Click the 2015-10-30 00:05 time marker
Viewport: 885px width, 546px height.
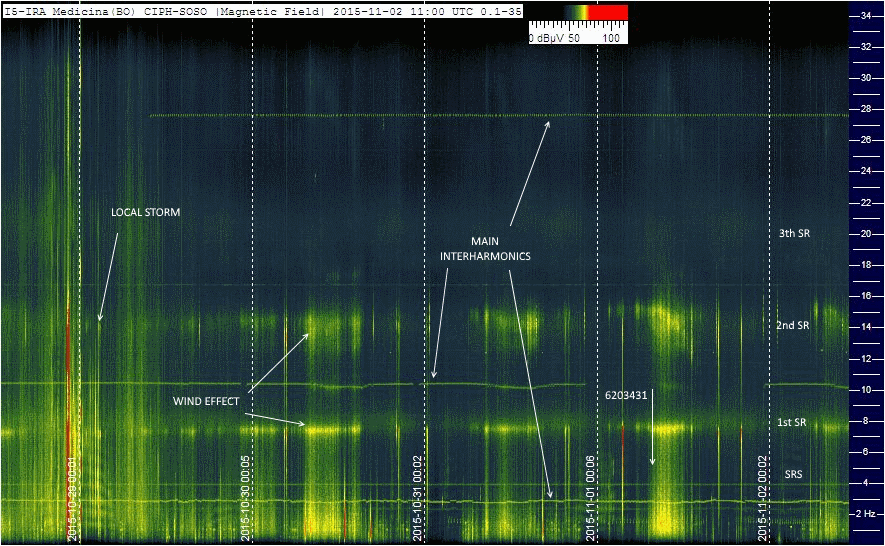tap(246, 499)
